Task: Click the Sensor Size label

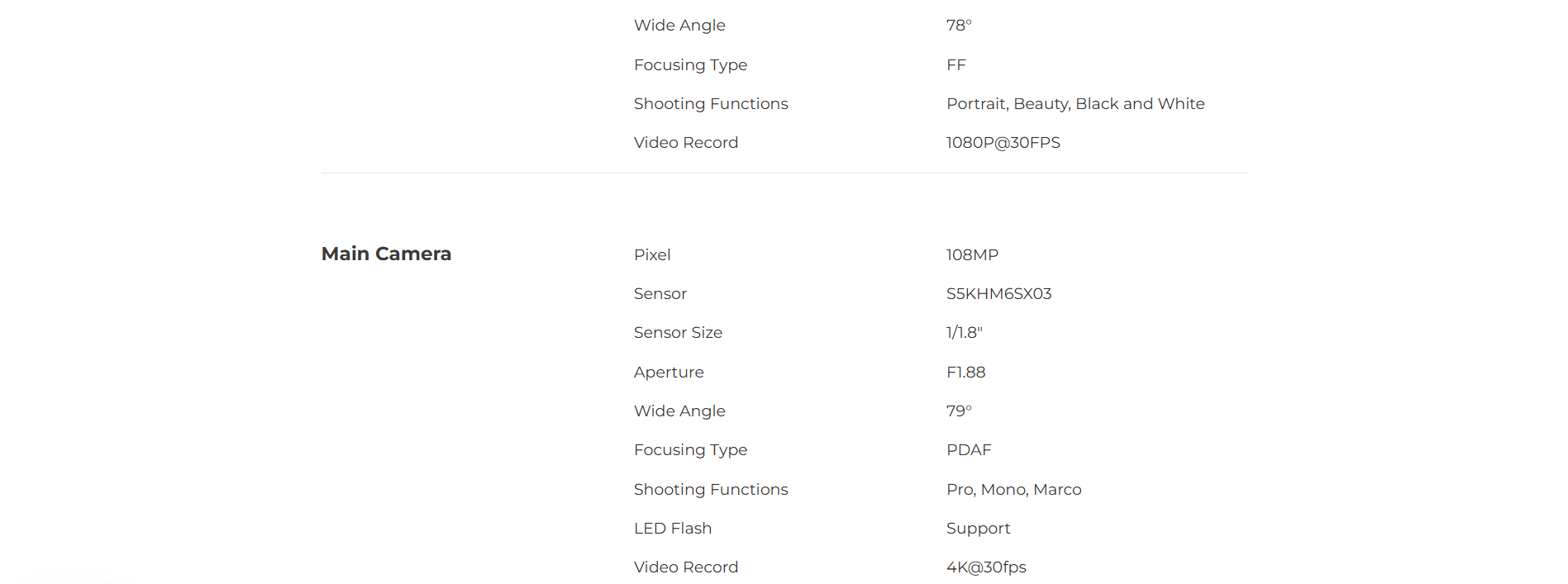Action: coord(678,332)
